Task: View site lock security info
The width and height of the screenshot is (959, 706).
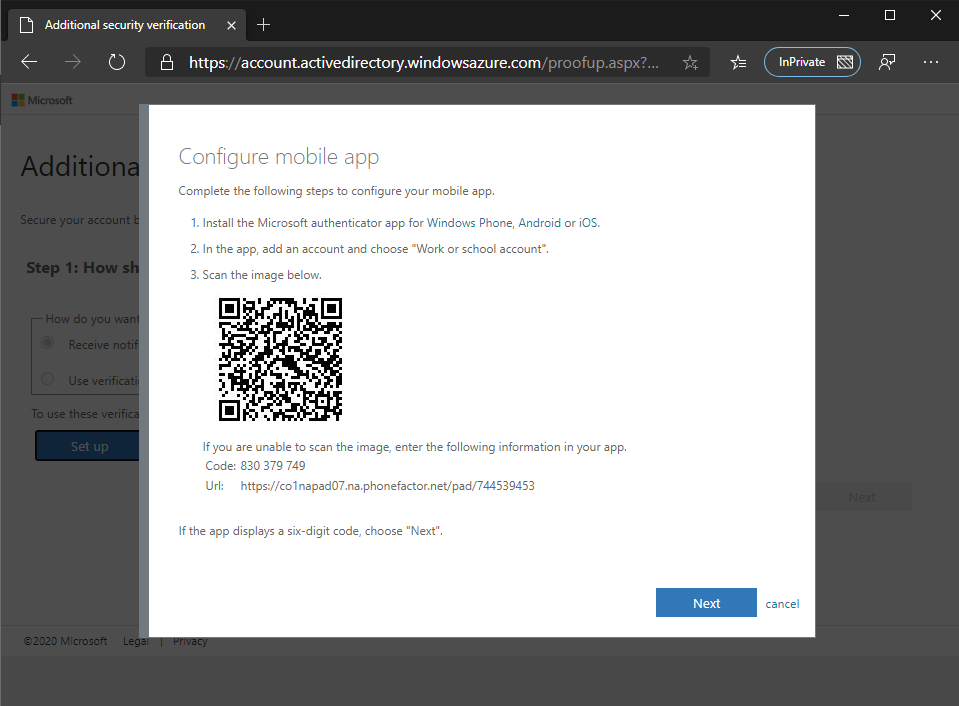Action: point(166,62)
